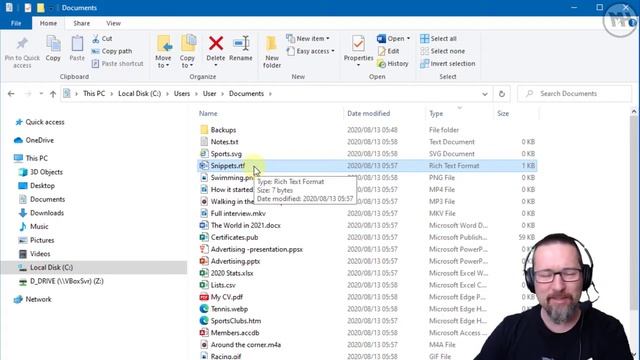Image resolution: width=640 pixels, height=360 pixels.
Task: Open Videos in navigation pane
Action: tap(35, 254)
